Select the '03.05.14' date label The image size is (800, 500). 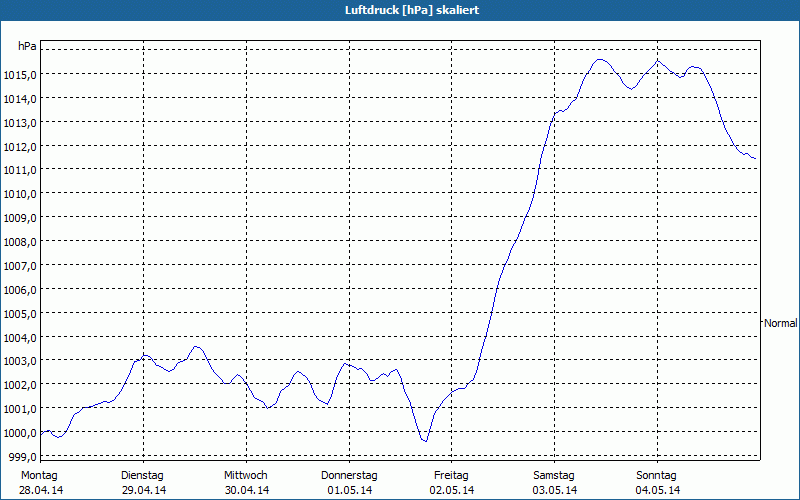(x=555, y=490)
